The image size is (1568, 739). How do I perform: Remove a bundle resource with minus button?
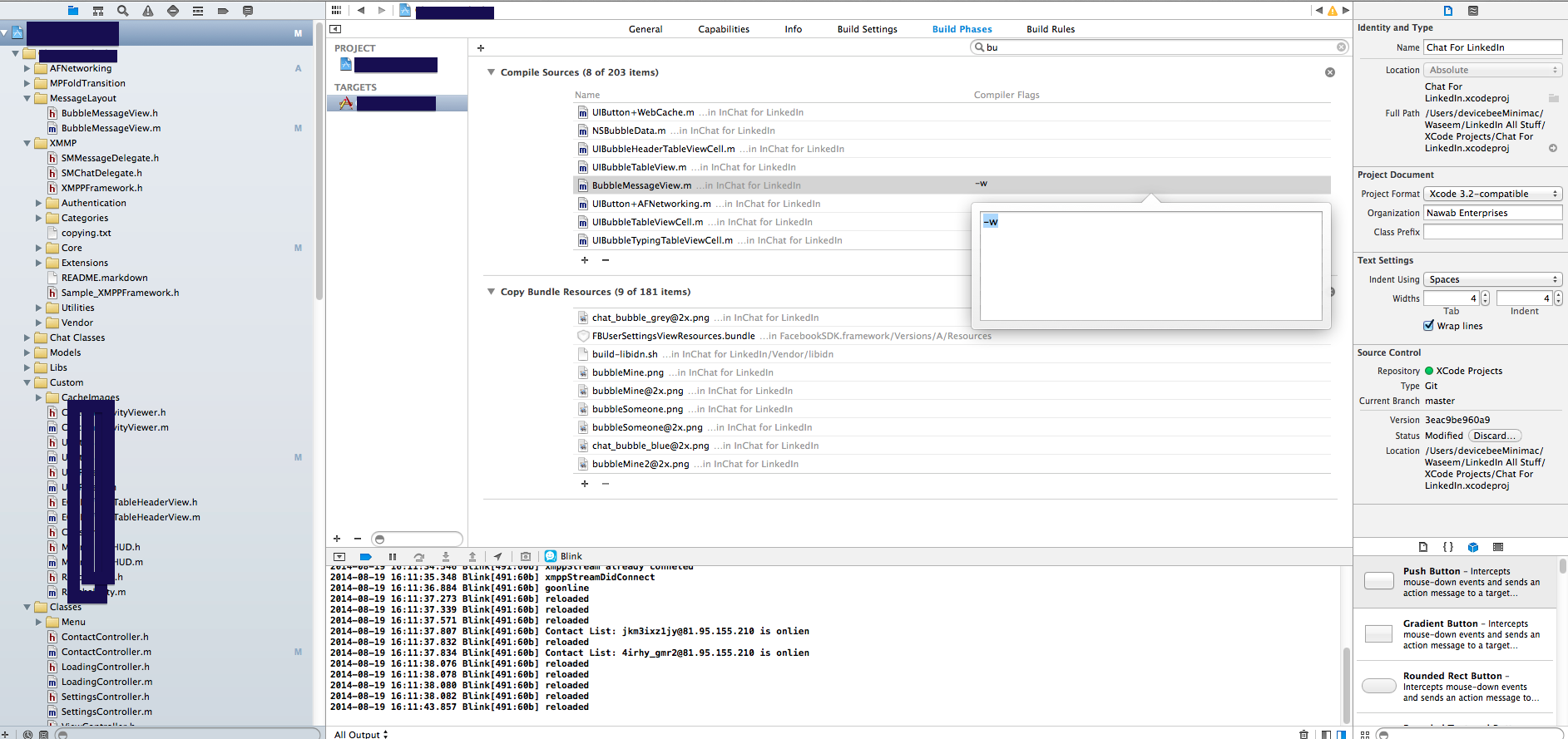point(606,483)
